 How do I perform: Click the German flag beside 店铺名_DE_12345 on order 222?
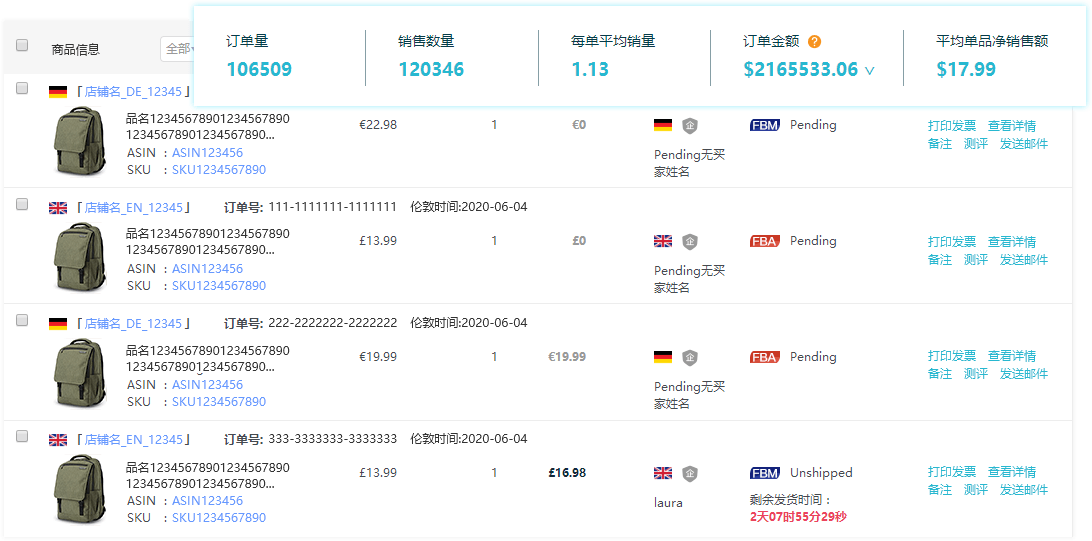pyautogui.click(x=58, y=324)
